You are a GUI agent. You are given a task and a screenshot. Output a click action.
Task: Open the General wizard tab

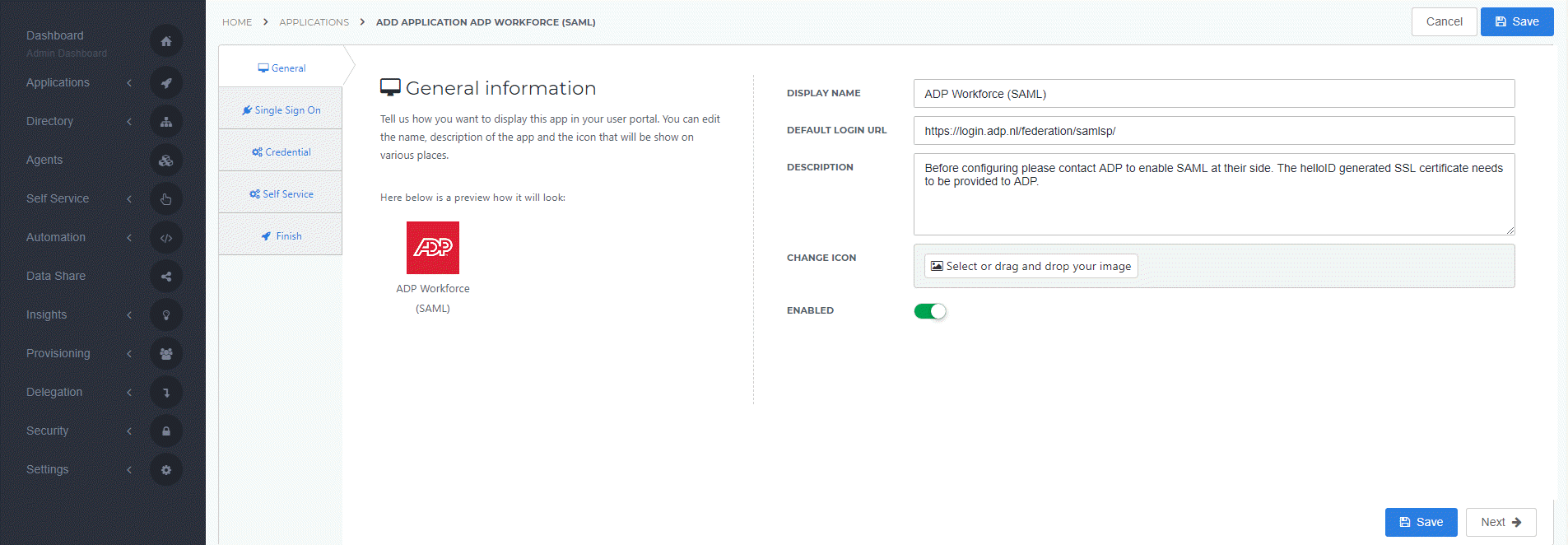281,68
